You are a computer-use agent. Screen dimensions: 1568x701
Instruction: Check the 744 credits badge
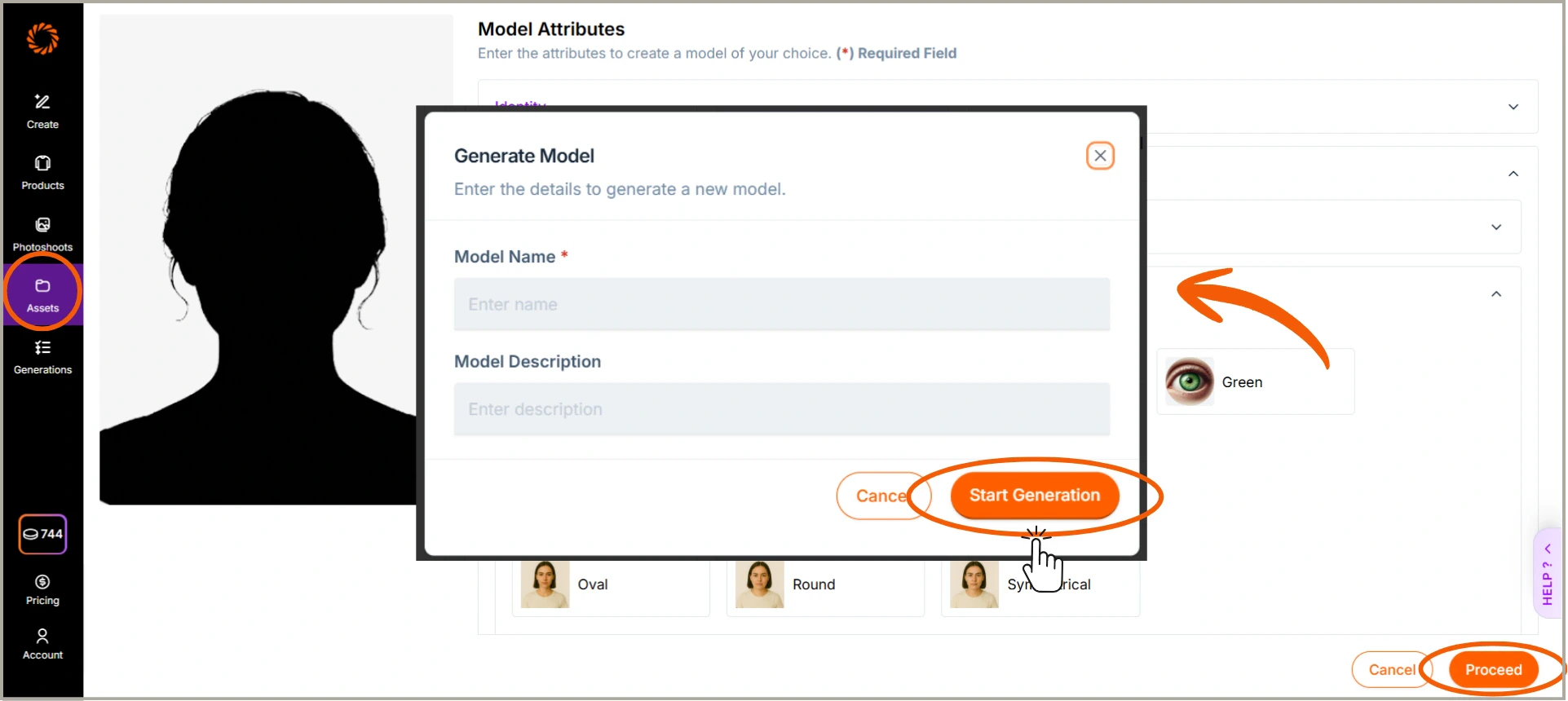42,535
